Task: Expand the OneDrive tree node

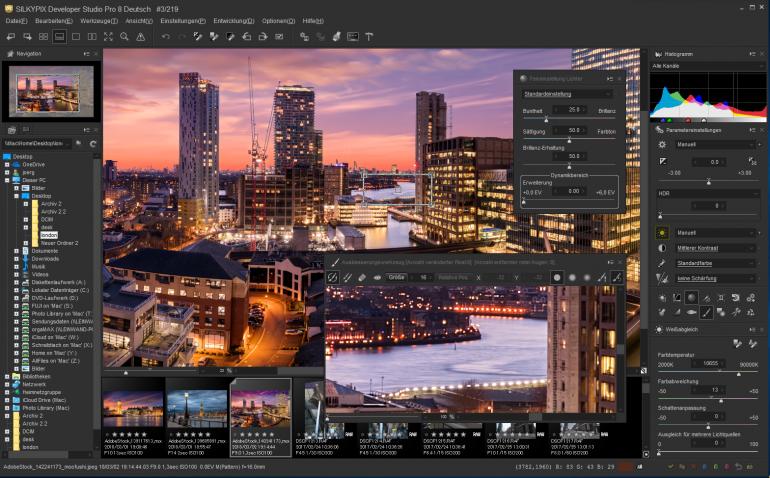Action: [x=7, y=165]
